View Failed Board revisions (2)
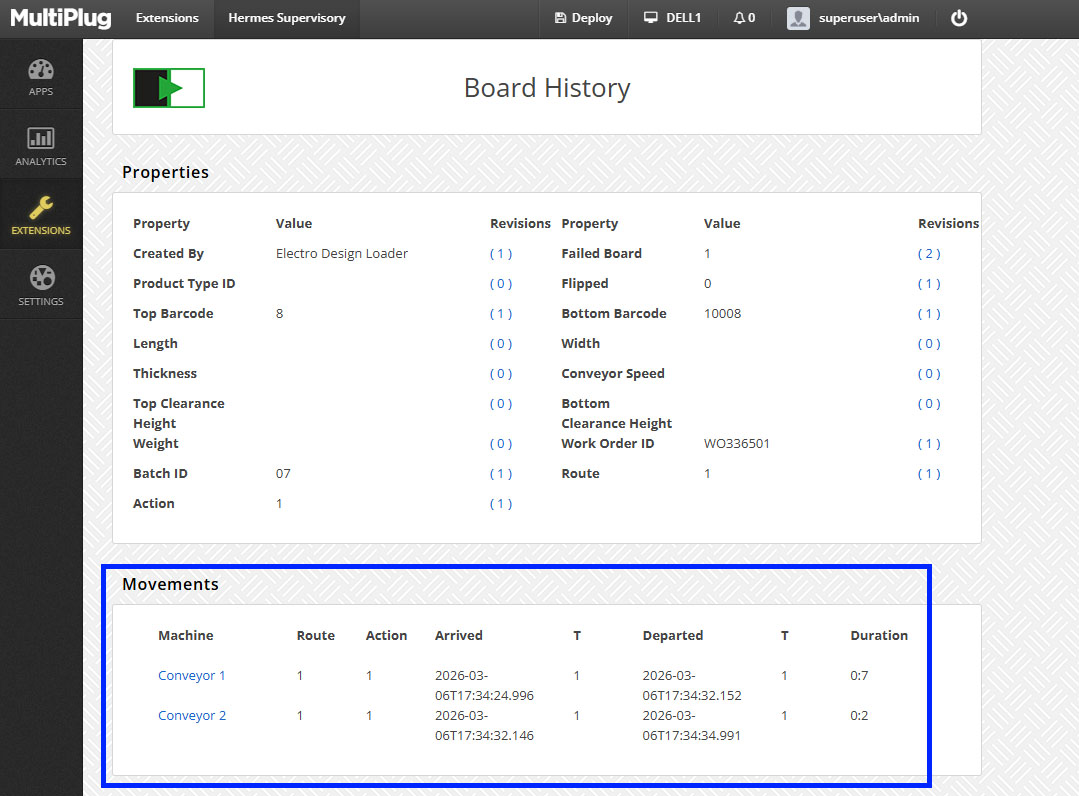The height and width of the screenshot is (796, 1079). 929,254
